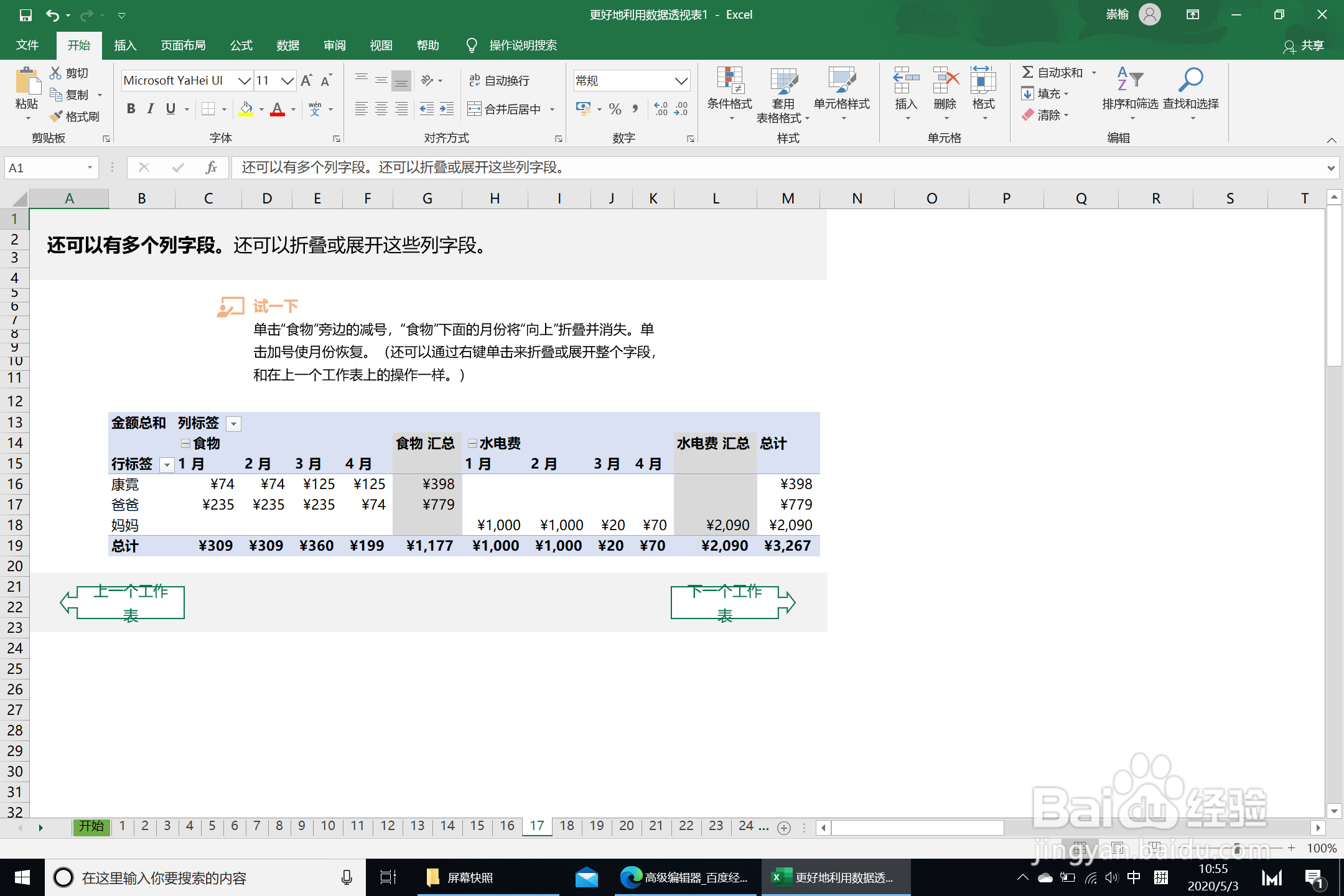Open Conditional Formatting icon

pyautogui.click(x=730, y=80)
